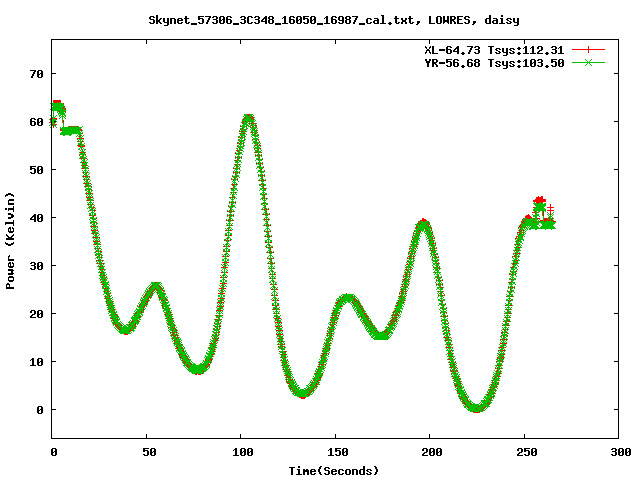Click the 300 tick label on x-axis
The height and width of the screenshot is (480, 640).
(x=621, y=452)
